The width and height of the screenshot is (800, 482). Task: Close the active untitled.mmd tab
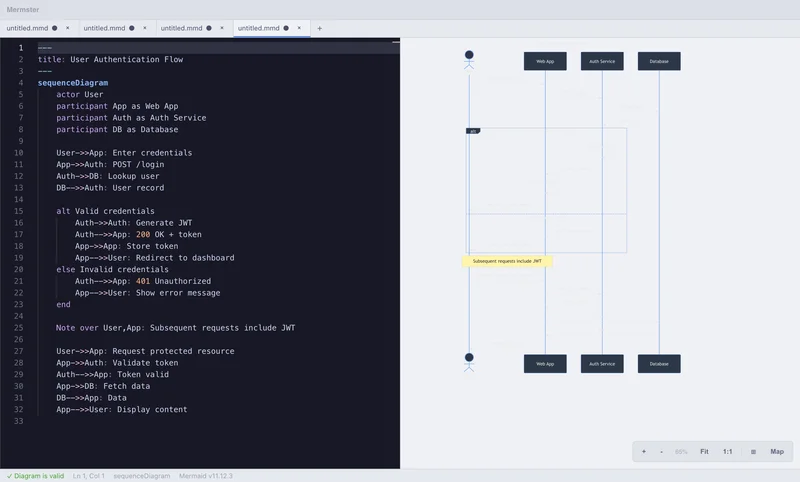pos(299,28)
